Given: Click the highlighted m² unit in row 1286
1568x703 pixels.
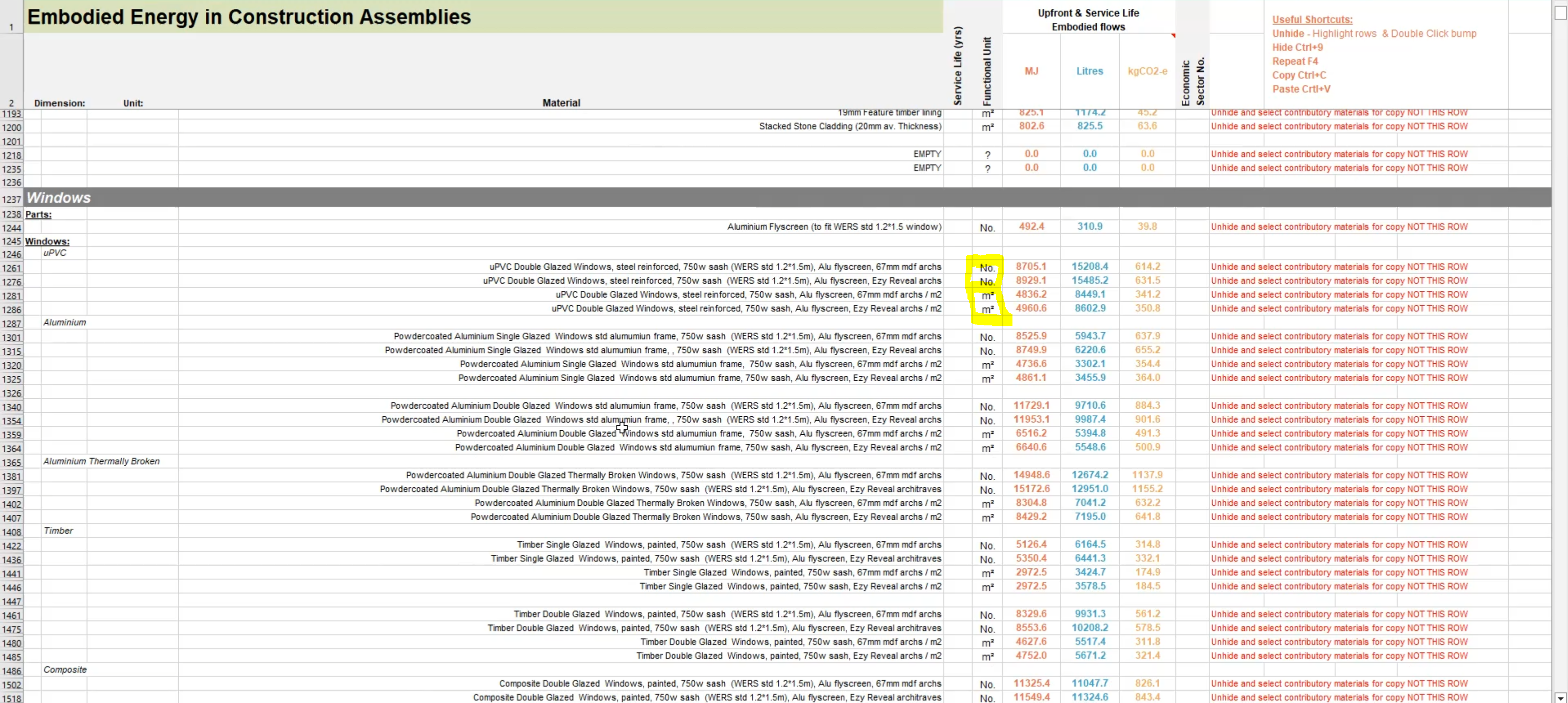Looking at the screenshot, I should pyautogui.click(x=987, y=309).
